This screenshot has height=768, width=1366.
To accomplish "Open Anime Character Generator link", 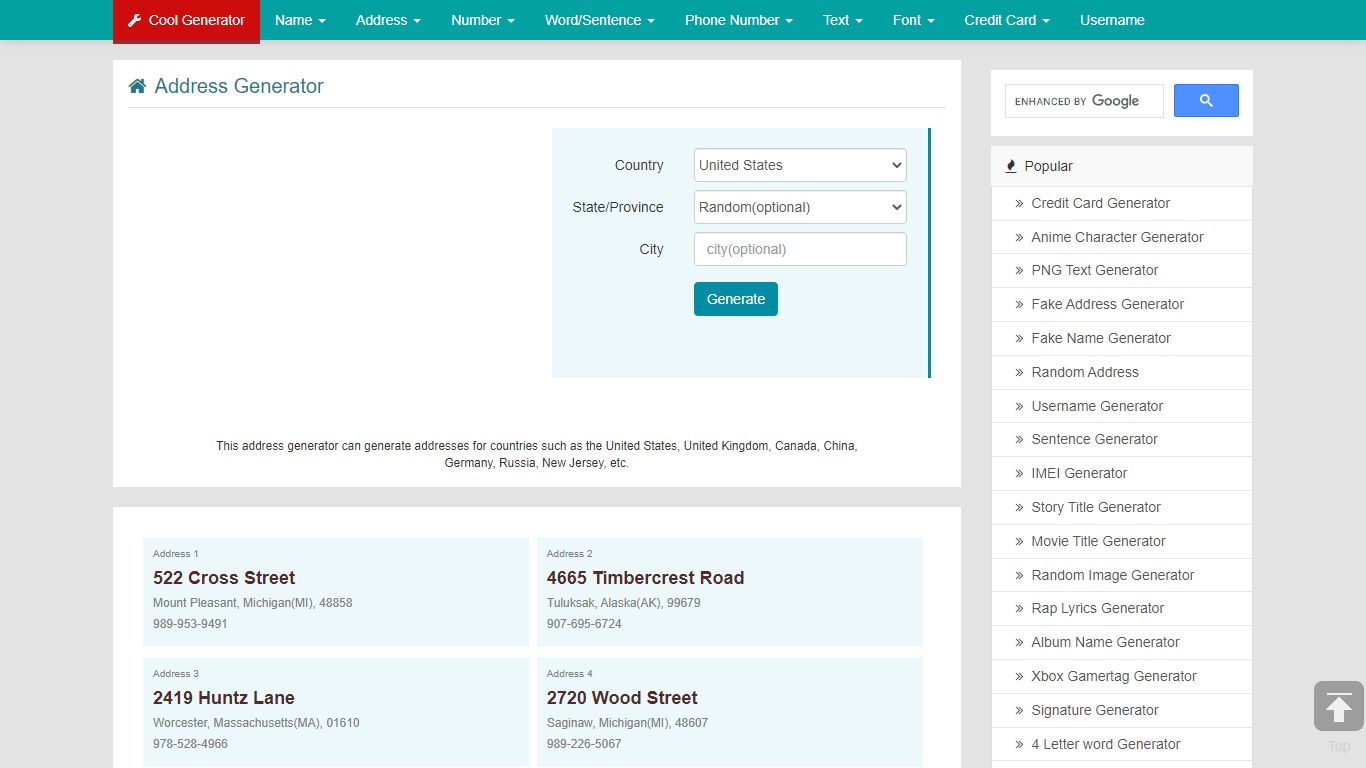I will (x=1117, y=237).
